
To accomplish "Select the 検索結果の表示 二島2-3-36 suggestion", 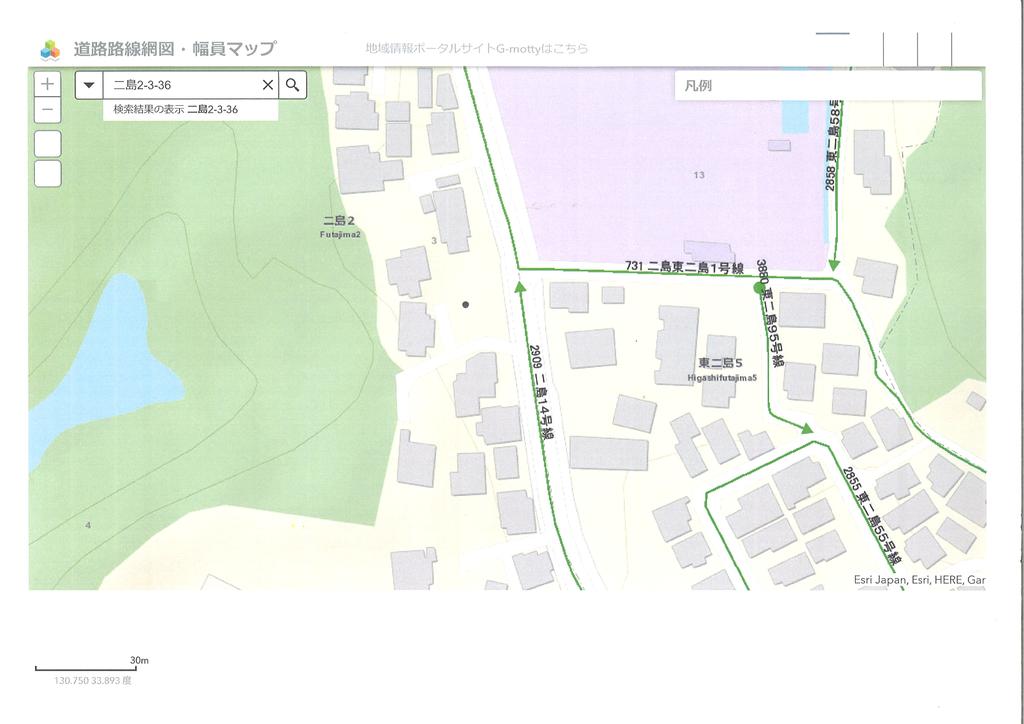I will [176, 110].
